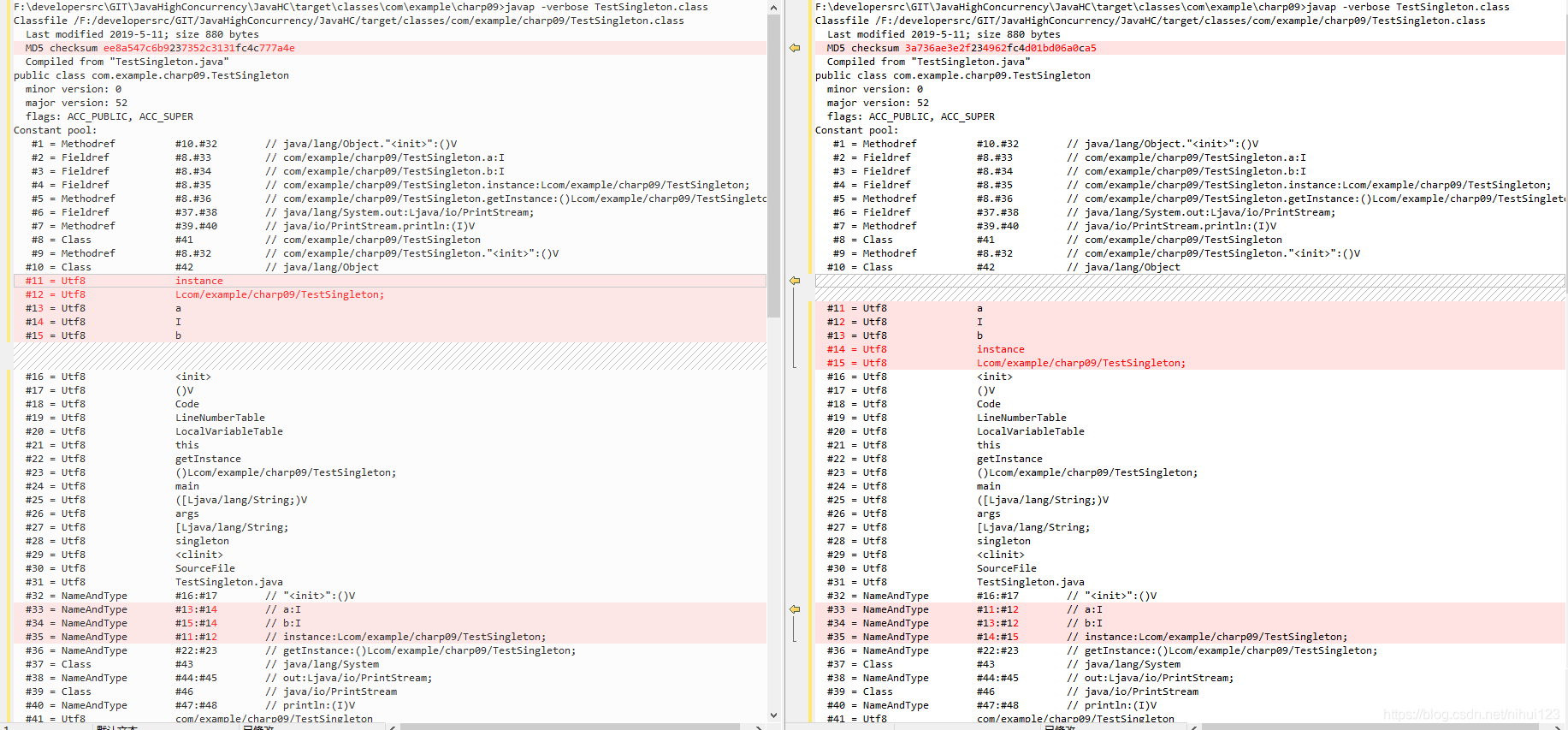
Task: Click right pane 'Compiled from "TestSingleton.java"' line
Action: coord(928,62)
